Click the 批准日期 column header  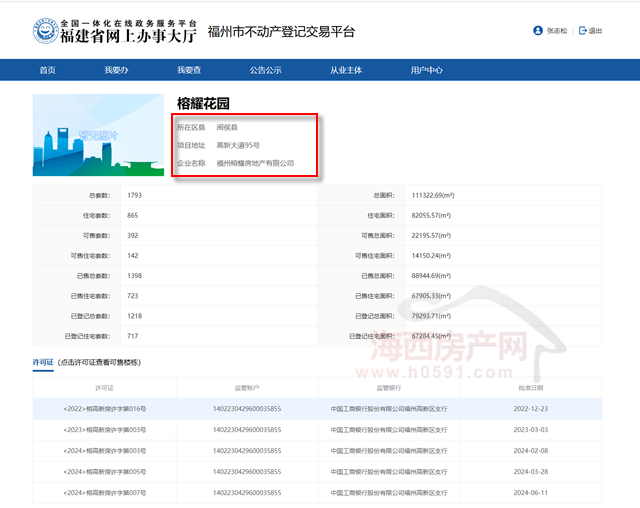[531, 387]
